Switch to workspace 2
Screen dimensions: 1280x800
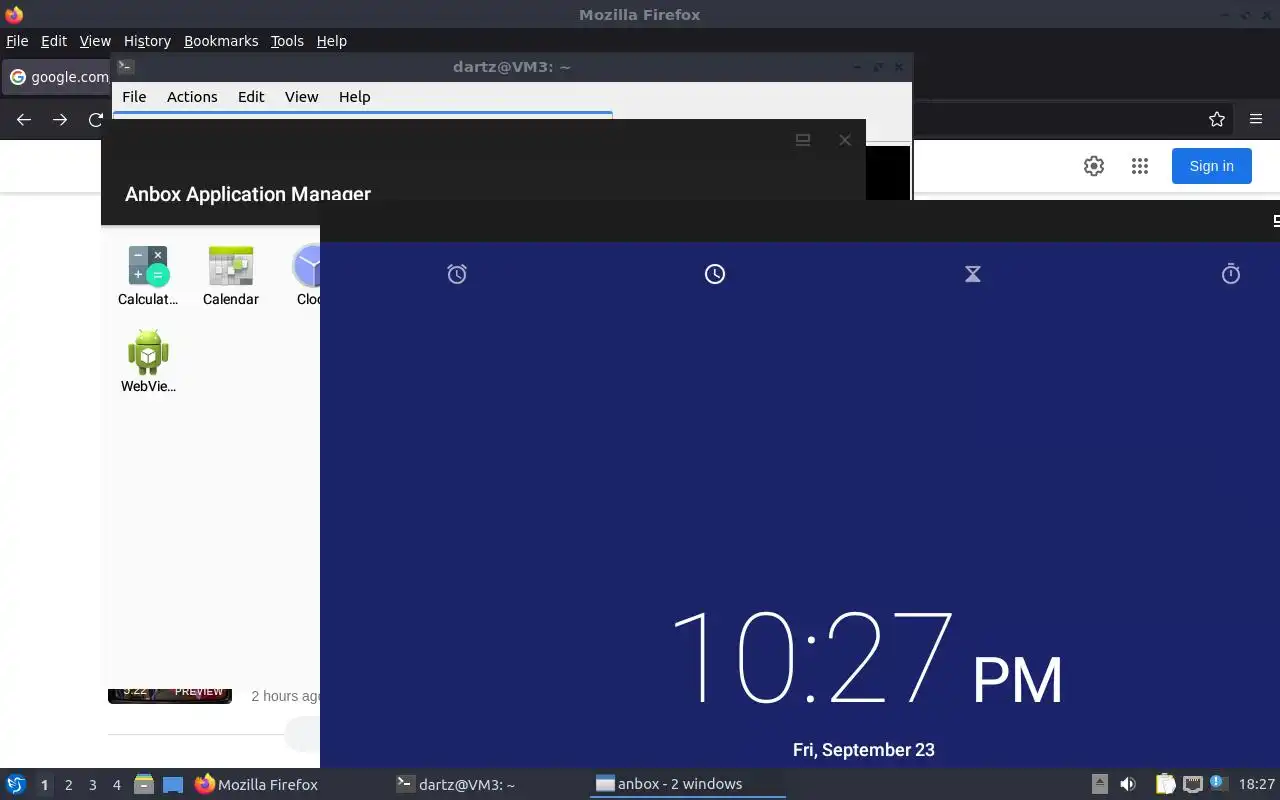pos(69,785)
